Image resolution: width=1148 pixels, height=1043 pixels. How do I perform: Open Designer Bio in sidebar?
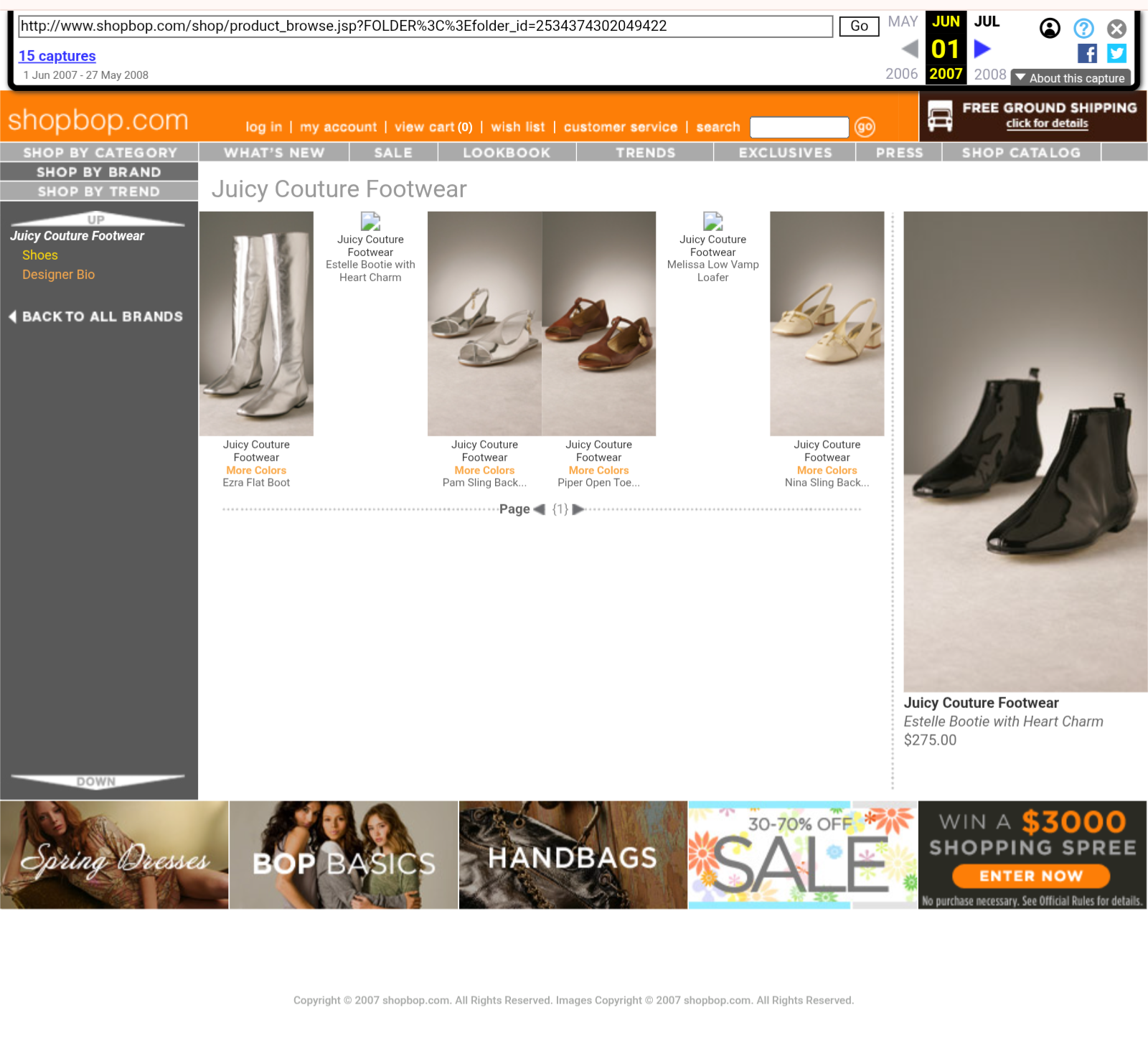58,275
